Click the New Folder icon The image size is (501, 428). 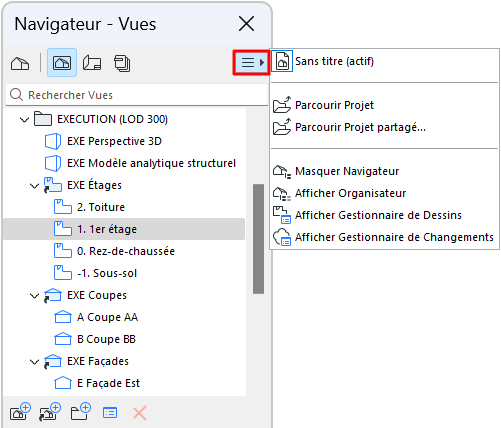point(81,412)
